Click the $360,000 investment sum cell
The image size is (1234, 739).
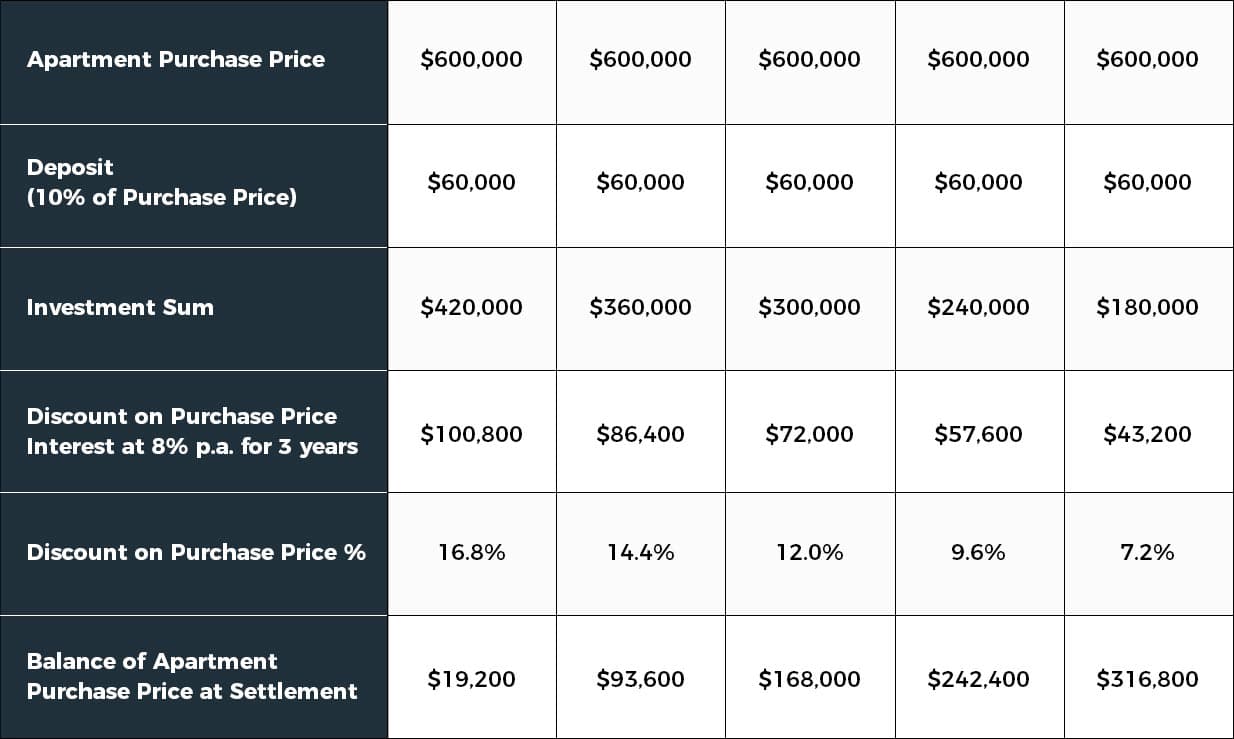pos(641,309)
